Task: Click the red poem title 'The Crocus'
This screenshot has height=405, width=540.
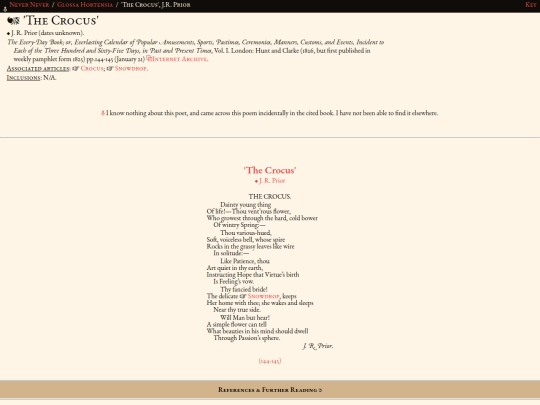Action: click(270, 170)
